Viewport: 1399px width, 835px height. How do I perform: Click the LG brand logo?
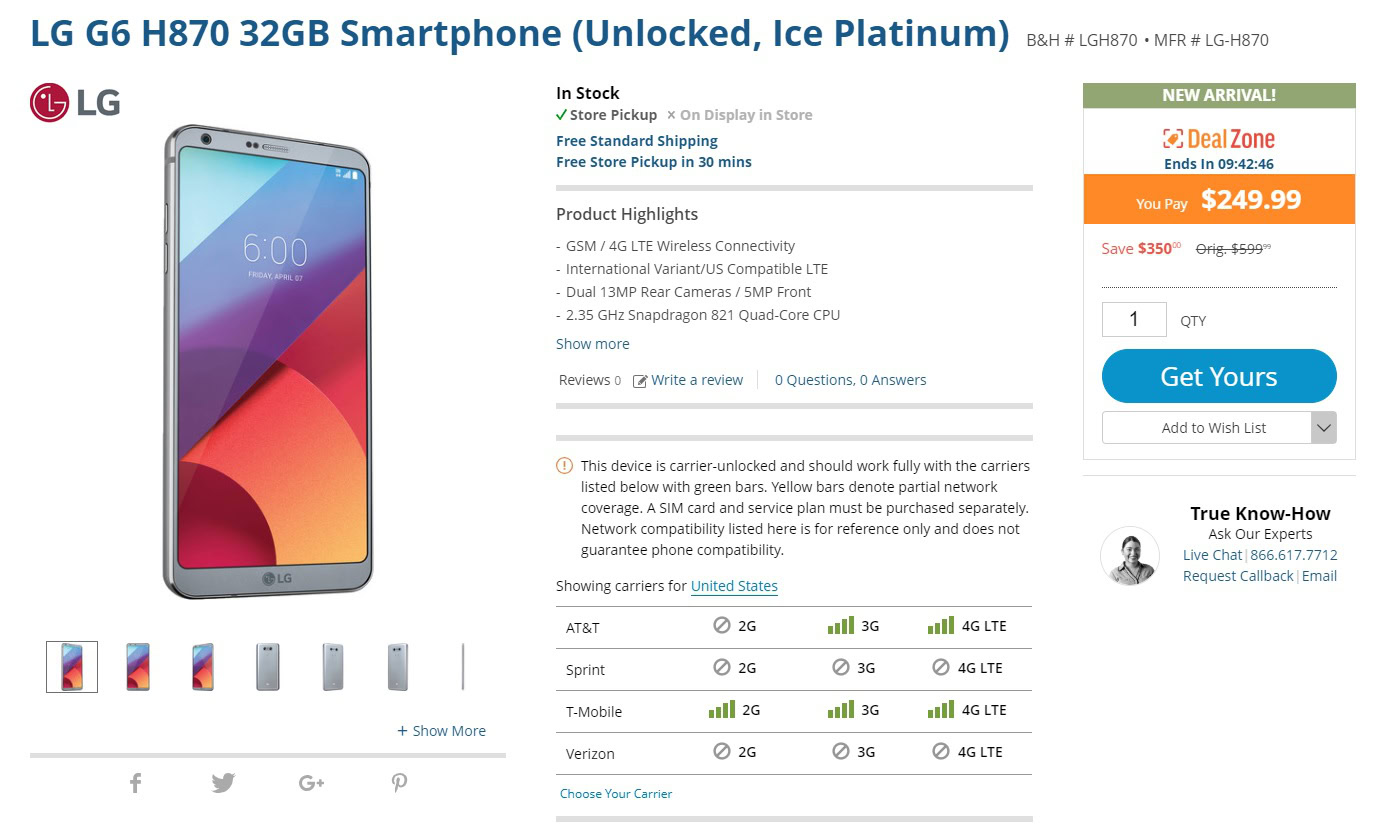coord(75,102)
